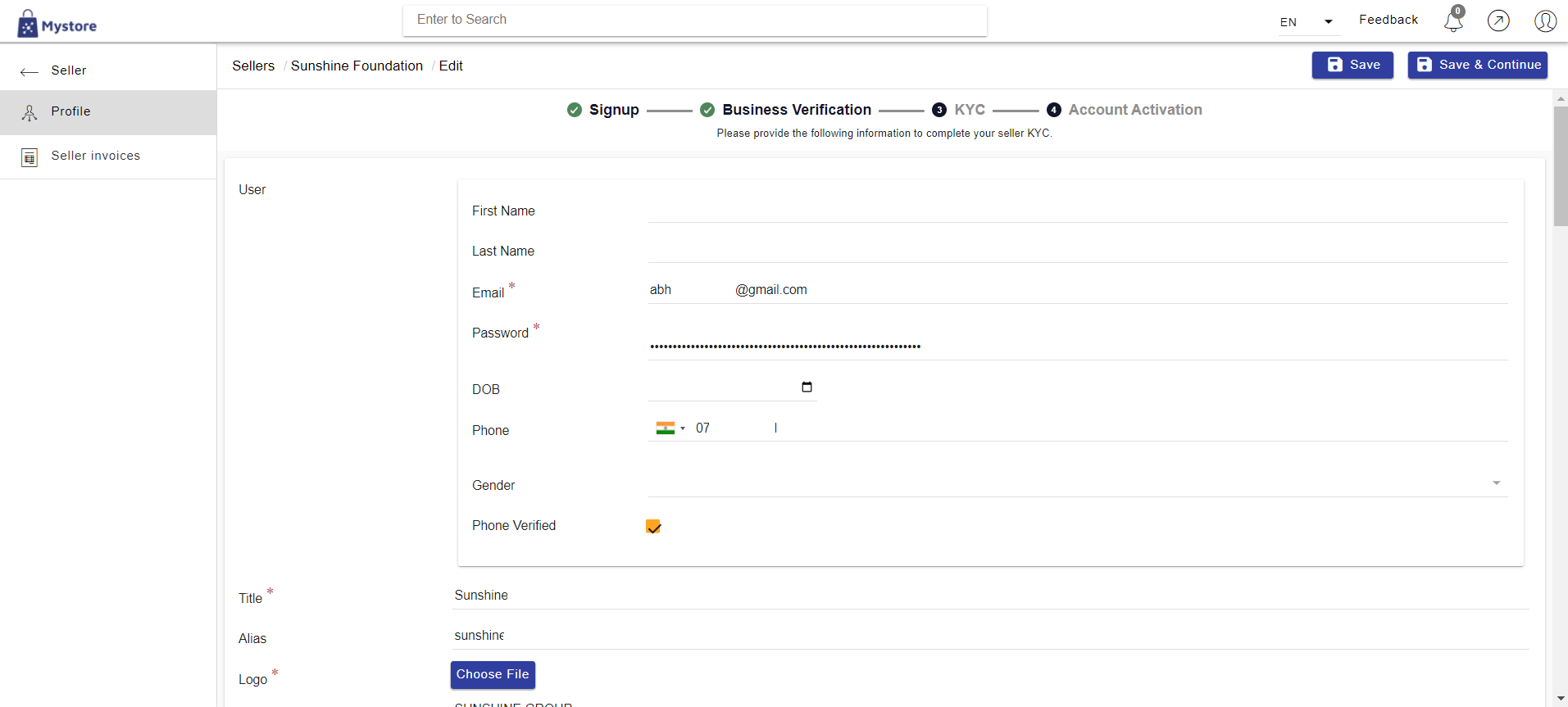Click Choose File for the Logo
Viewport: 1568px width, 707px height.
pyautogui.click(x=493, y=674)
